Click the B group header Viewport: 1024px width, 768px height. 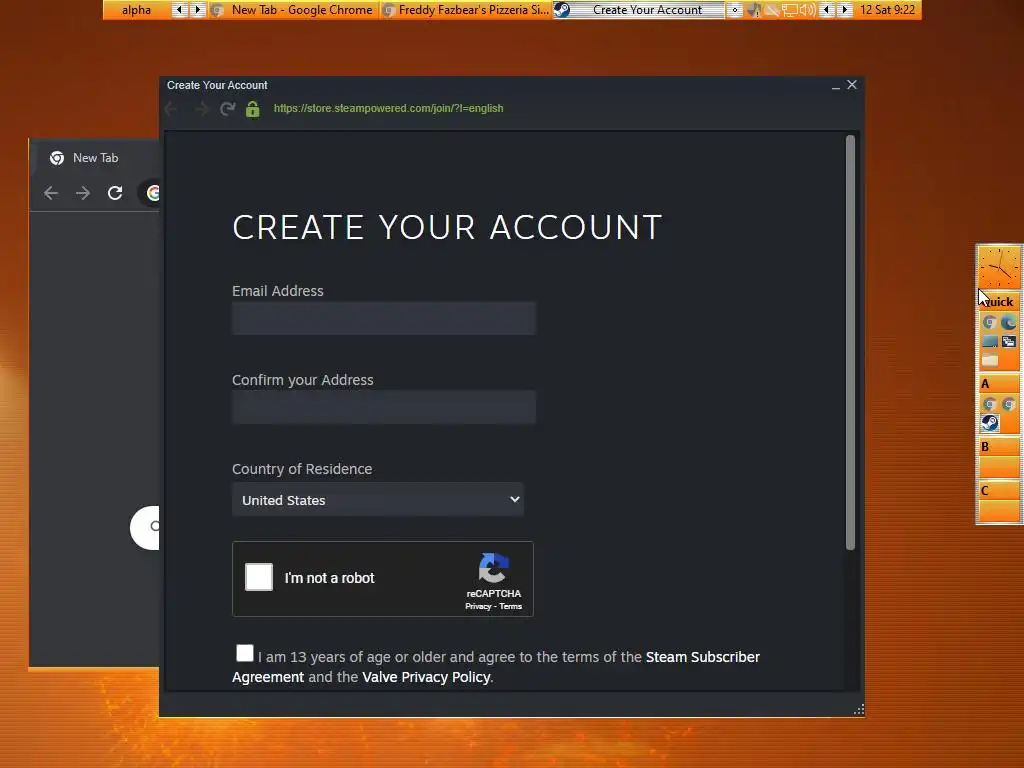pyautogui.click(x=999, y=447)
